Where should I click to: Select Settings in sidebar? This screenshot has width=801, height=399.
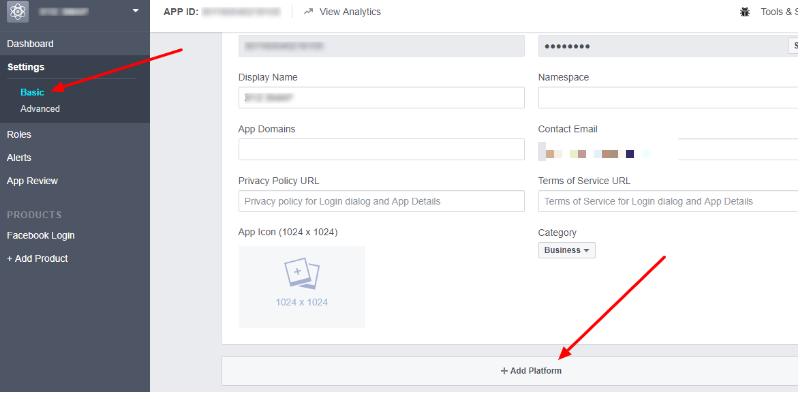coord(26,67)
